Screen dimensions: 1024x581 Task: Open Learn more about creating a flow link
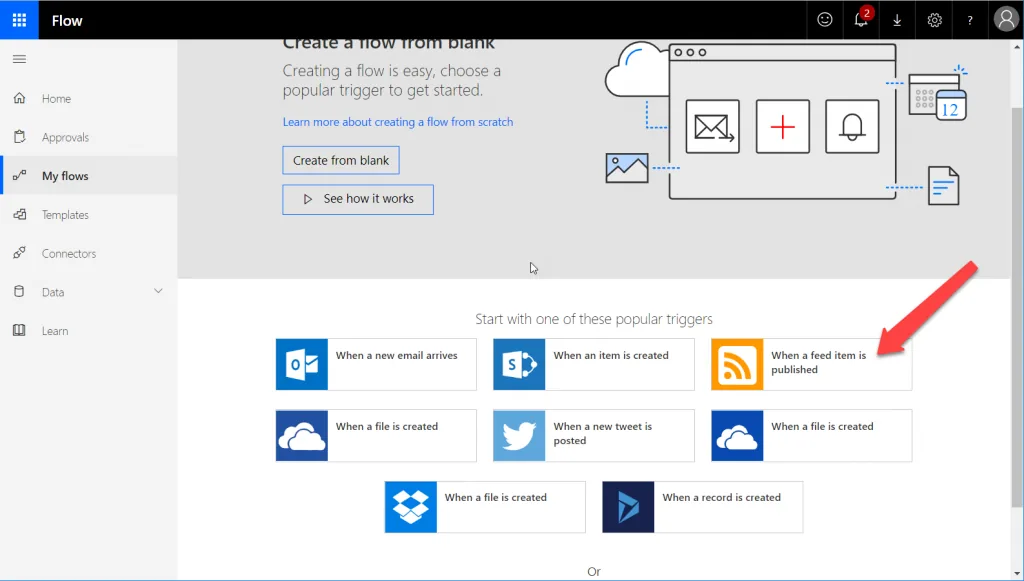[397, 122]
